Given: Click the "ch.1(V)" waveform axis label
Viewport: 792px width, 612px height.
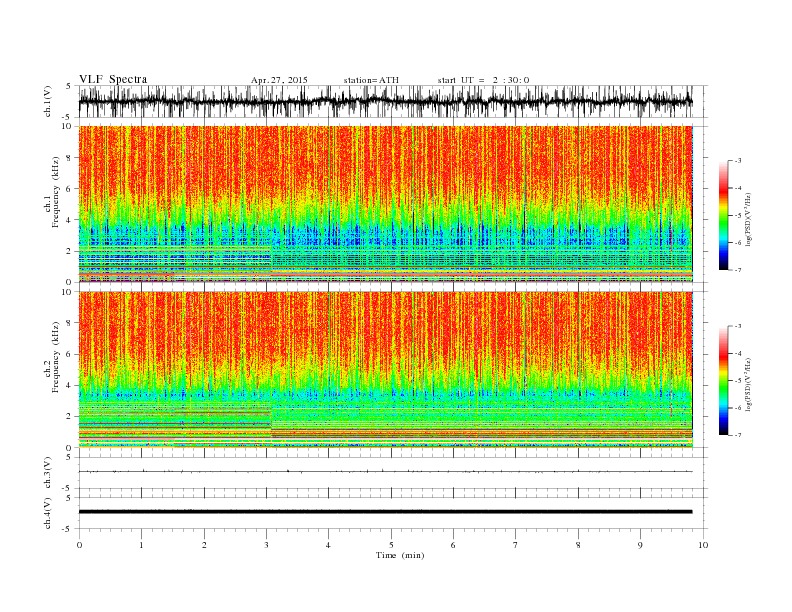Looking at the screenshot, I should click(48, 101).
